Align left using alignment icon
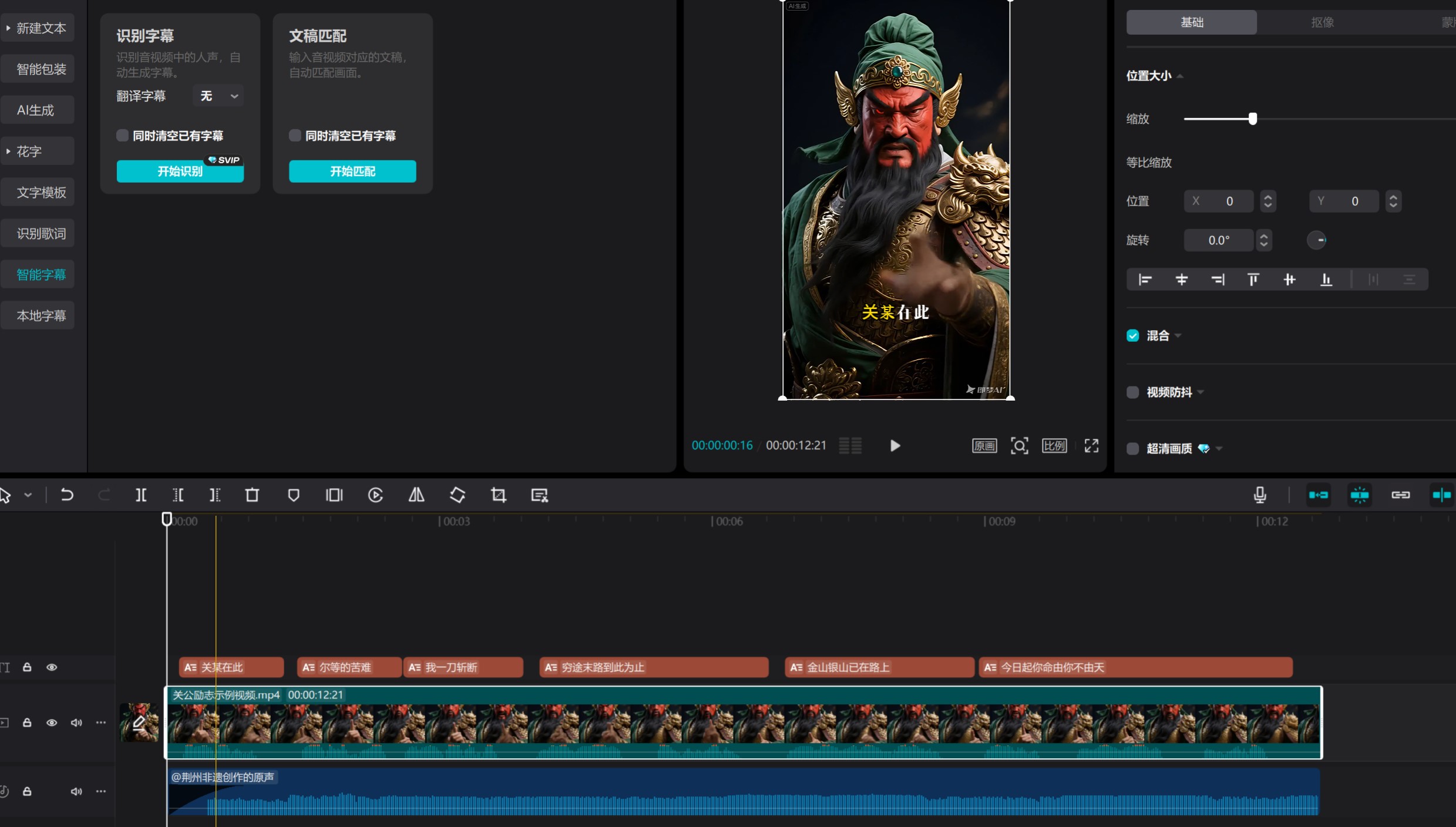 click(1145, 280)
